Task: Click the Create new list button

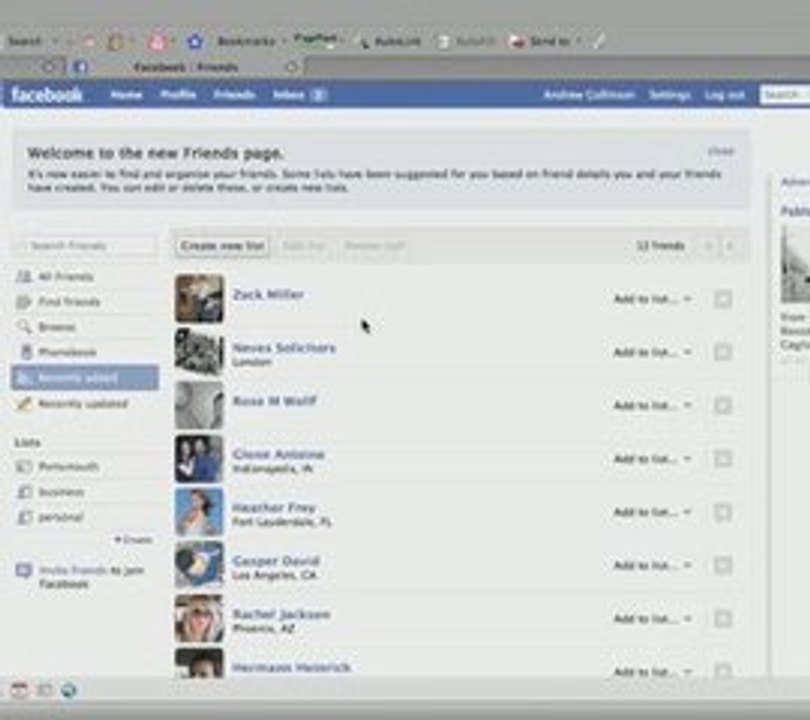Action: (x=223, y=246)
